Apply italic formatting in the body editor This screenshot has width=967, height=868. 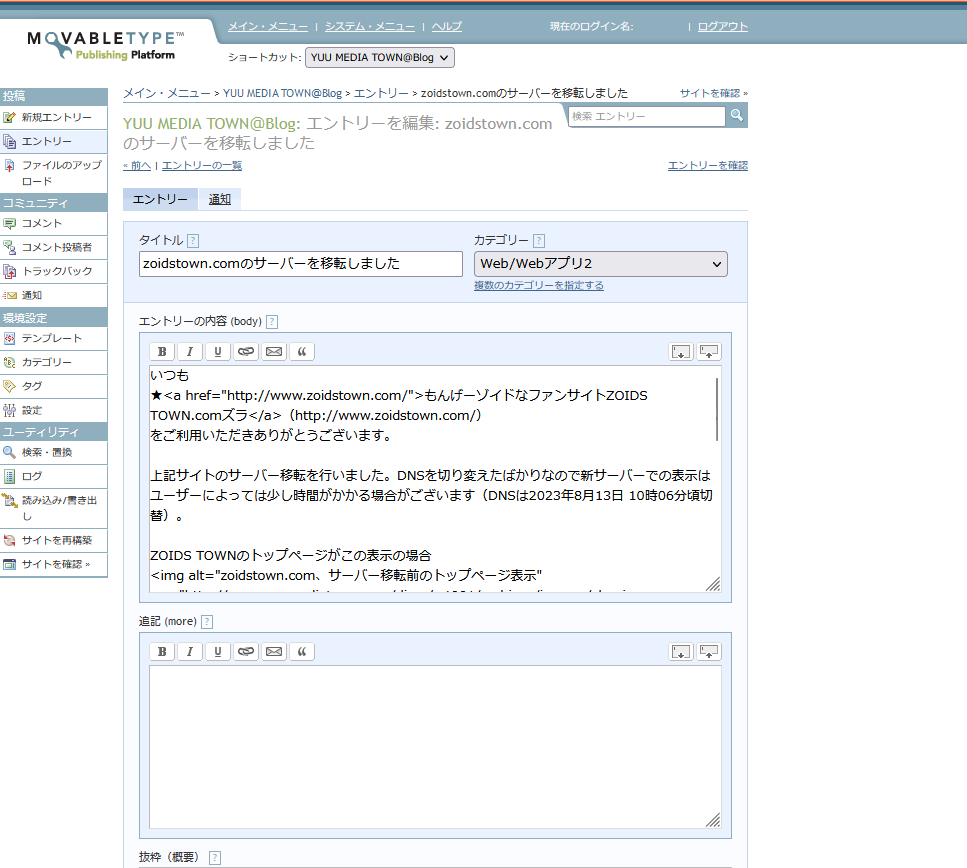[189, 351]
